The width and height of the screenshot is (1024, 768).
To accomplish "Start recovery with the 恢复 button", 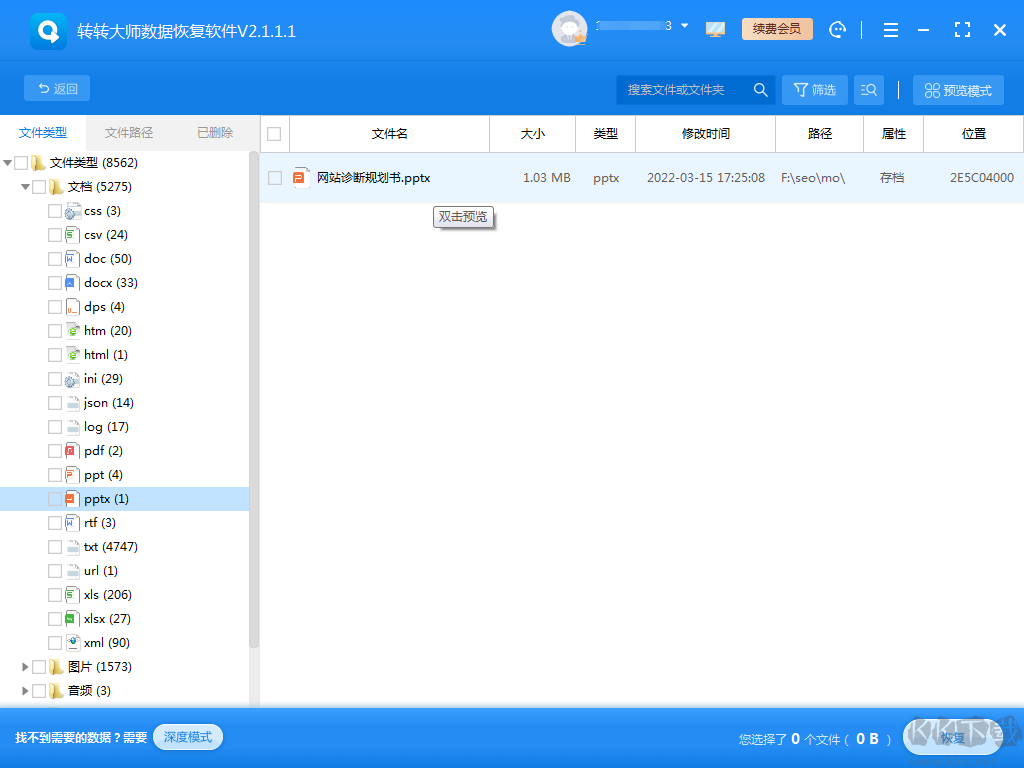I will pyautogui.click(x=952, y=738).
